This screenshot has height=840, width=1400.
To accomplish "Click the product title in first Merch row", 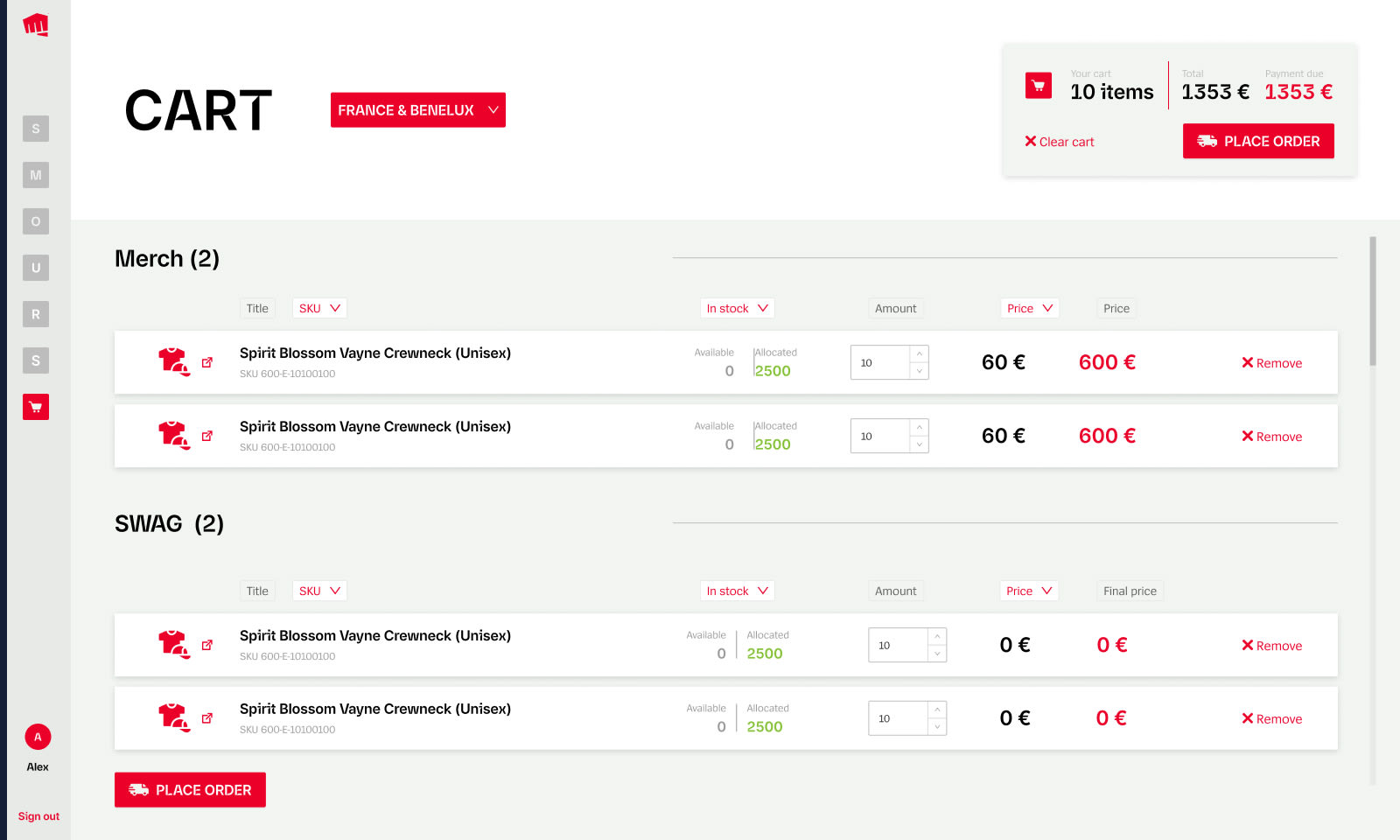I will tap(375, 353).
